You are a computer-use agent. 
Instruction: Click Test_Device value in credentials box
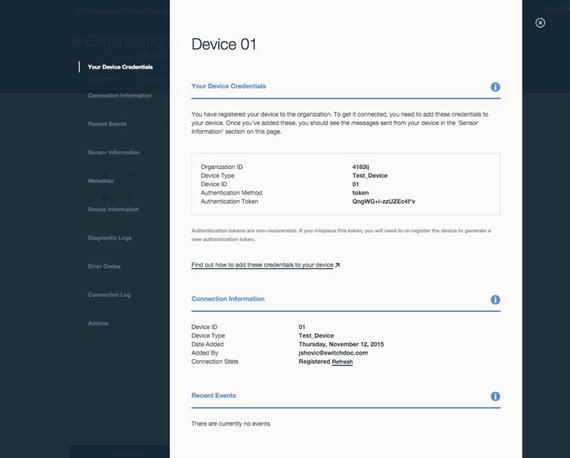click(x=370, y=176)
